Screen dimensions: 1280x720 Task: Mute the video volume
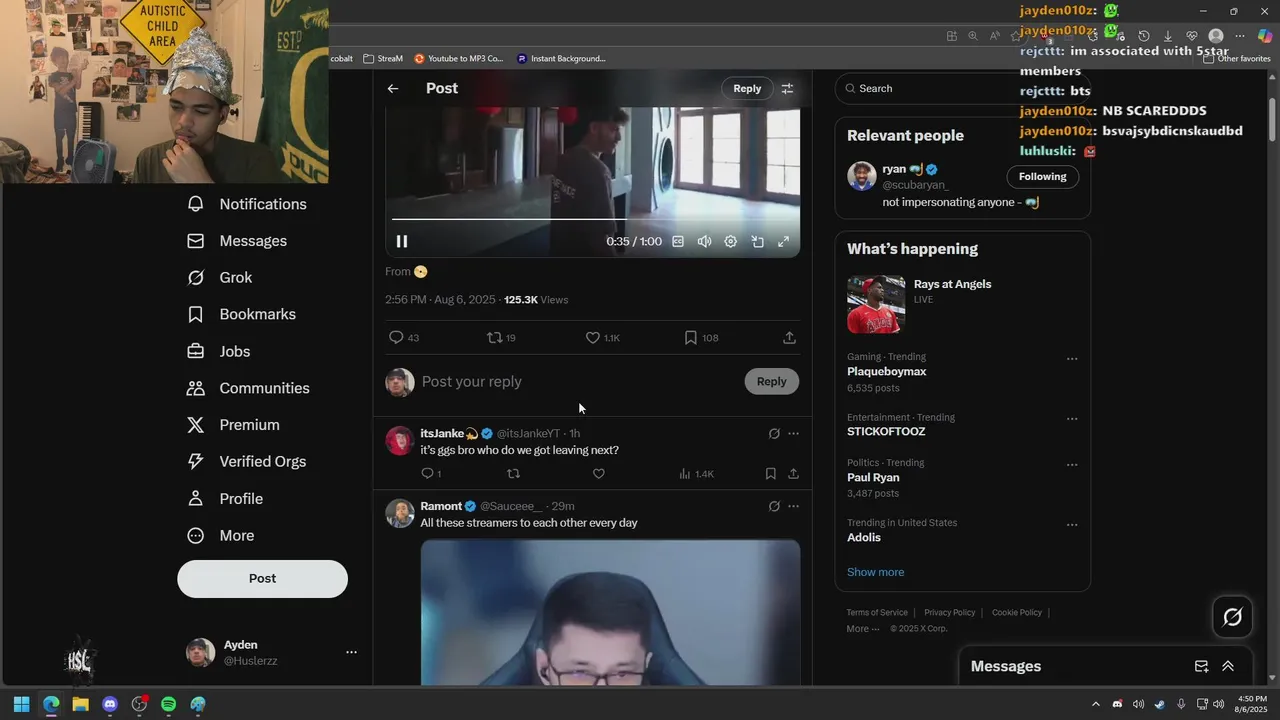click(704, 241)
